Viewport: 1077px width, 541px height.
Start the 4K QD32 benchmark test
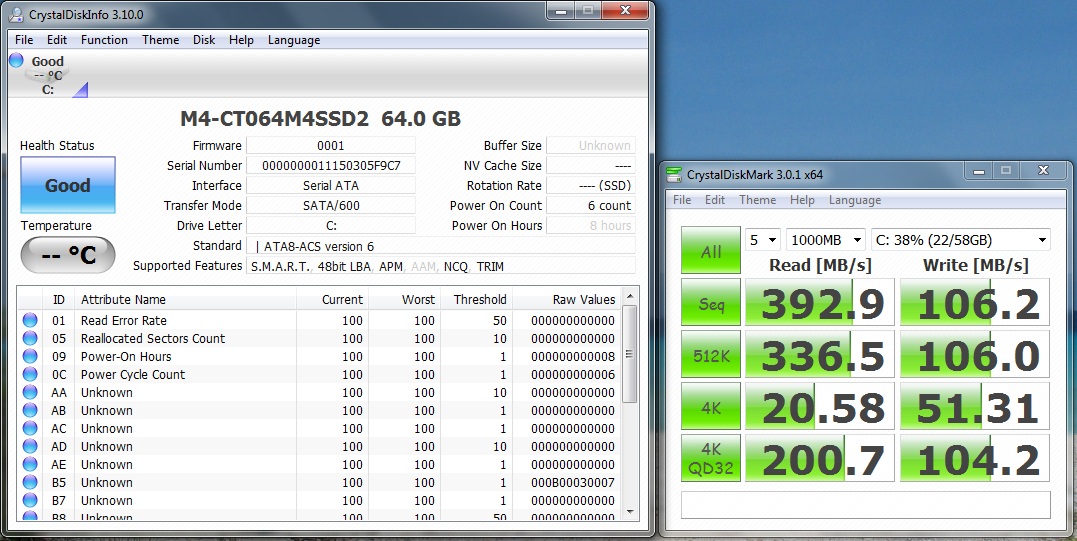tap(711, 458)
